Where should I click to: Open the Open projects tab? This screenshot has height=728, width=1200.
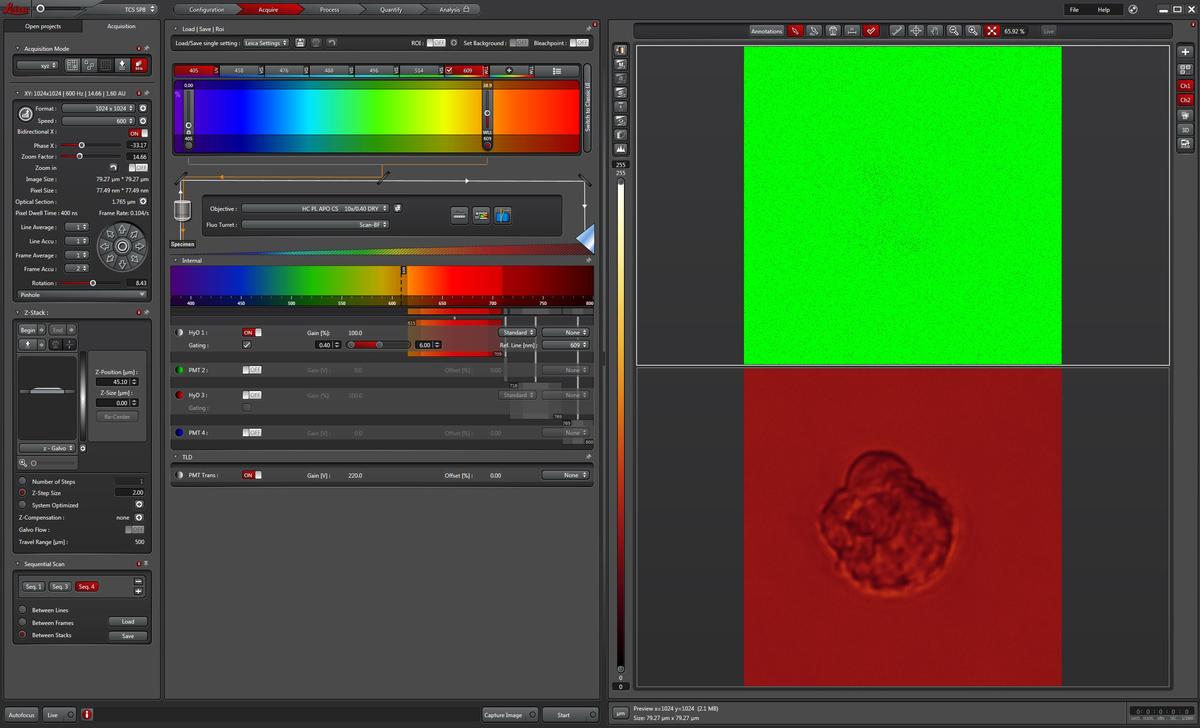click(x=43, y=26)
